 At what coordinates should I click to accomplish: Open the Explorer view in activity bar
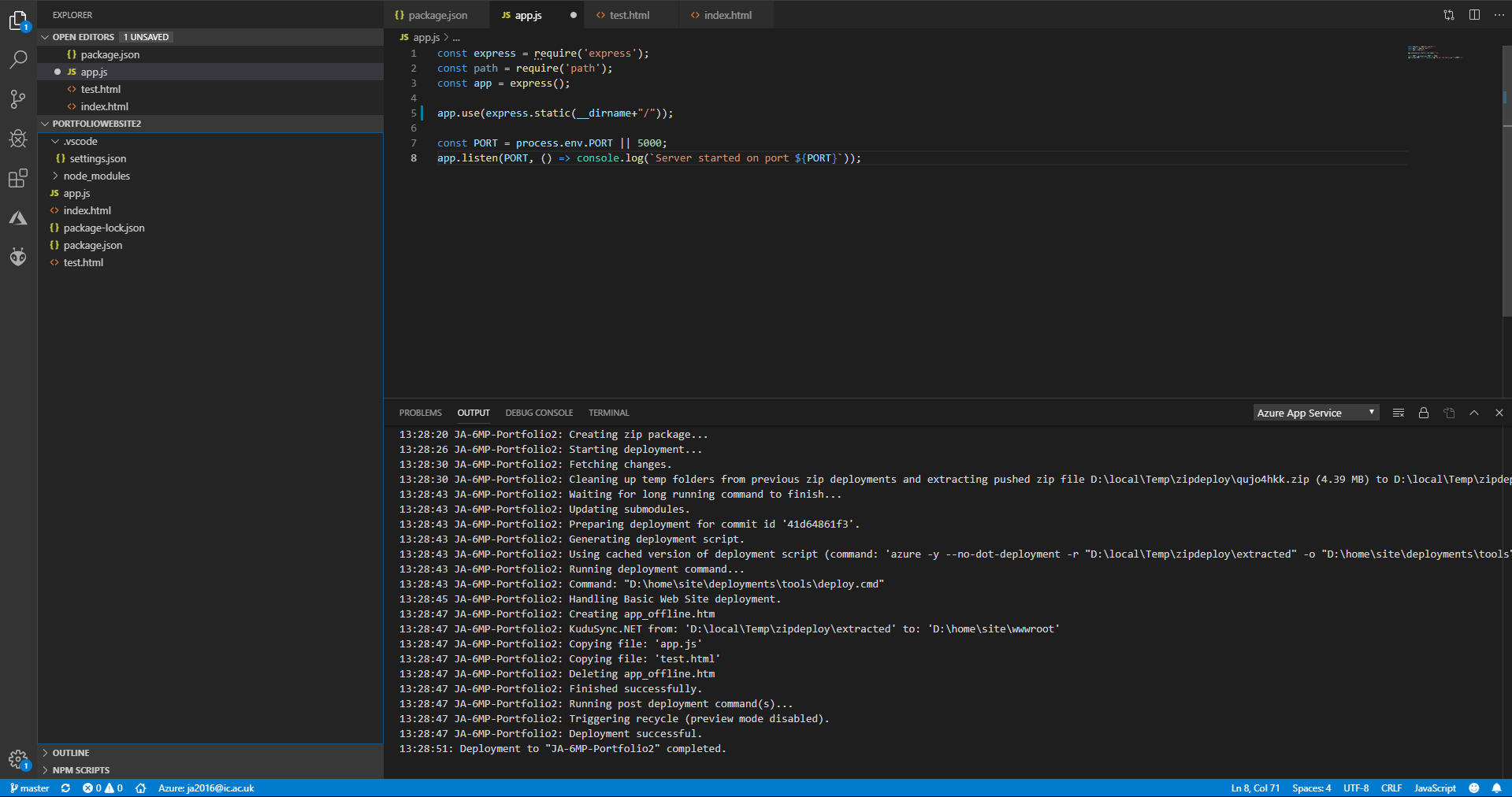point(18,20)
